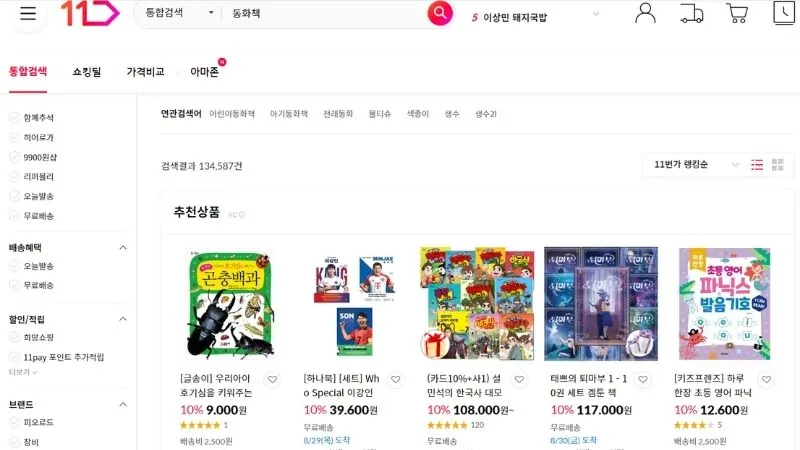Check the 9900원샵 filter
Screen dimensions: 800x450
(33, 157)
